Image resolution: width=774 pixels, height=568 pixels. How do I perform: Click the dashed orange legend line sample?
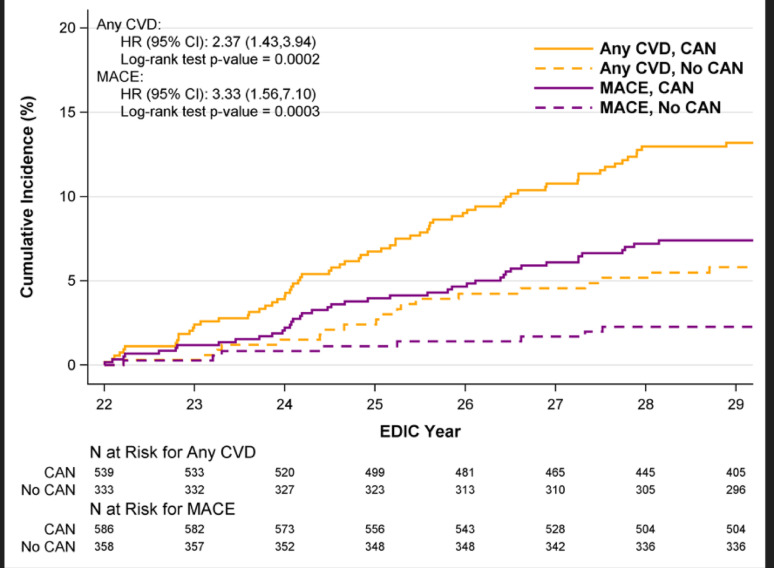click(x=562, y=68)
